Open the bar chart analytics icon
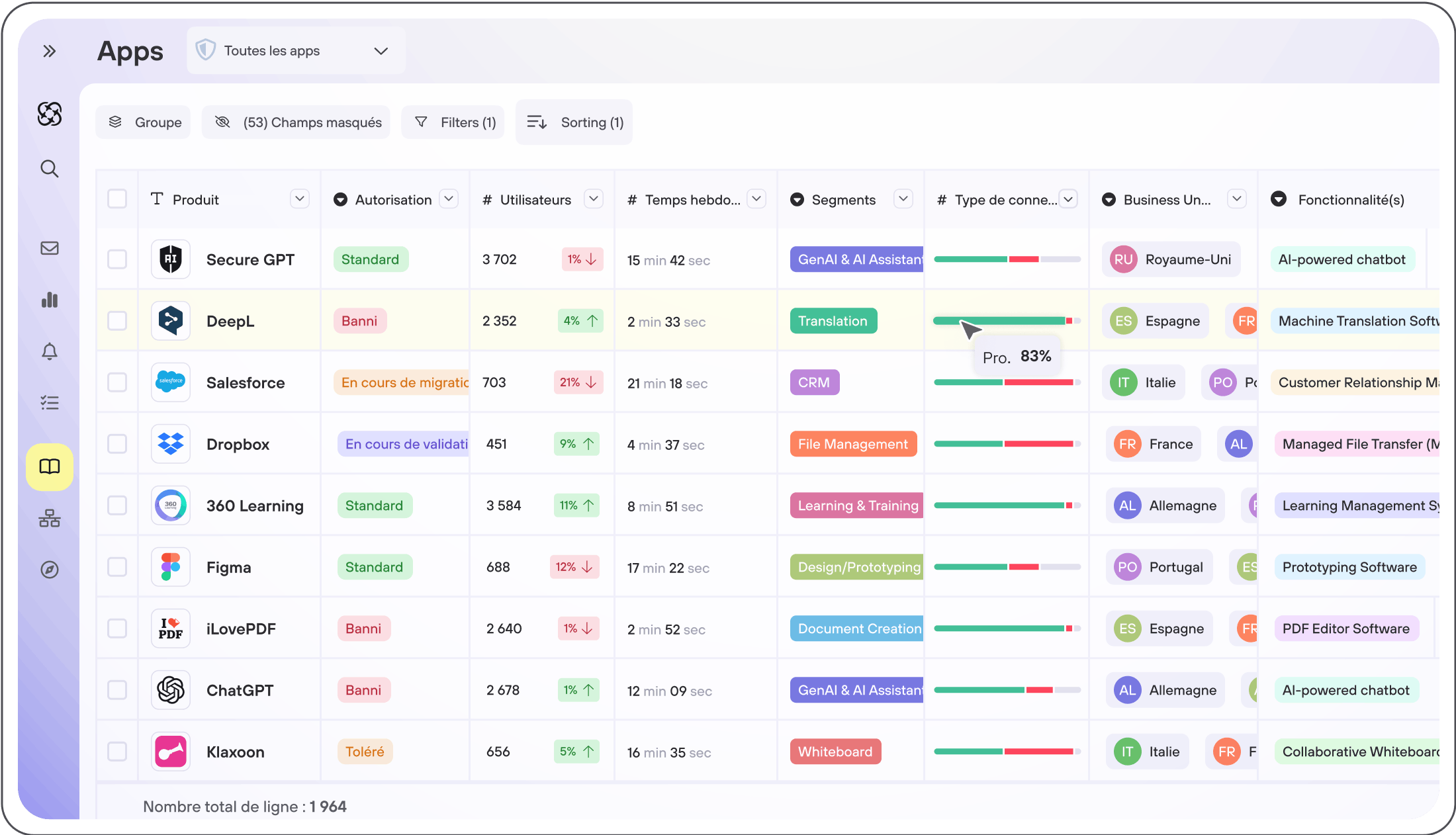 pyautogui.click(x=50, y=300)
